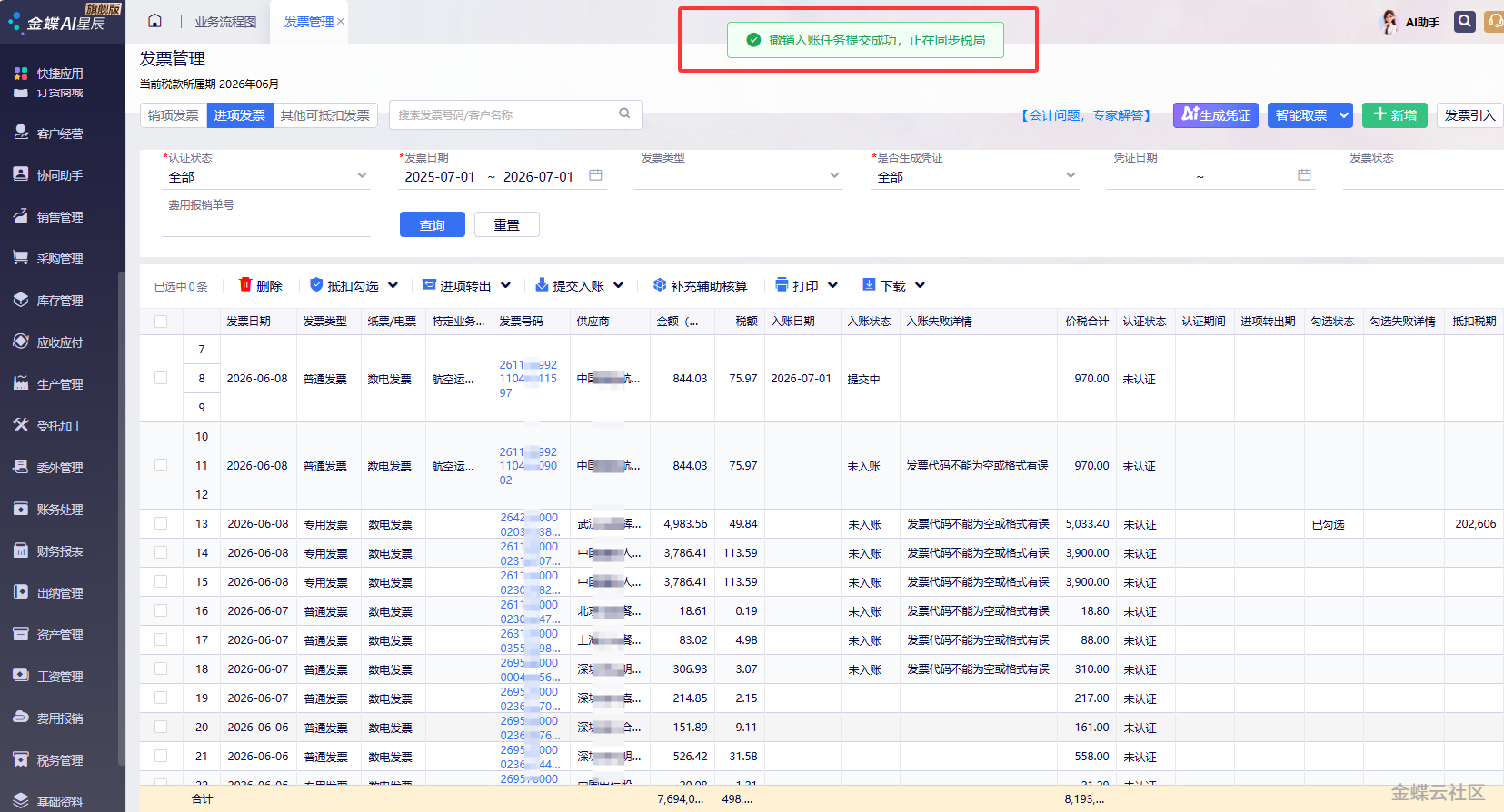The image size is (1504, 812).
Task: Click 补充辅助核算 toolbar item
Action: (x=700, y=285)
